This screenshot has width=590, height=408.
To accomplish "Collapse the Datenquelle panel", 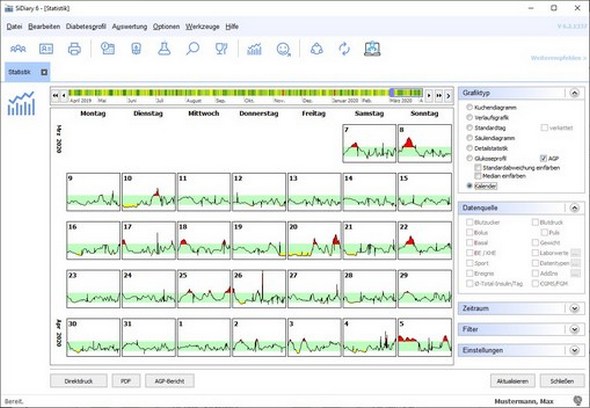I will point(574,208).
